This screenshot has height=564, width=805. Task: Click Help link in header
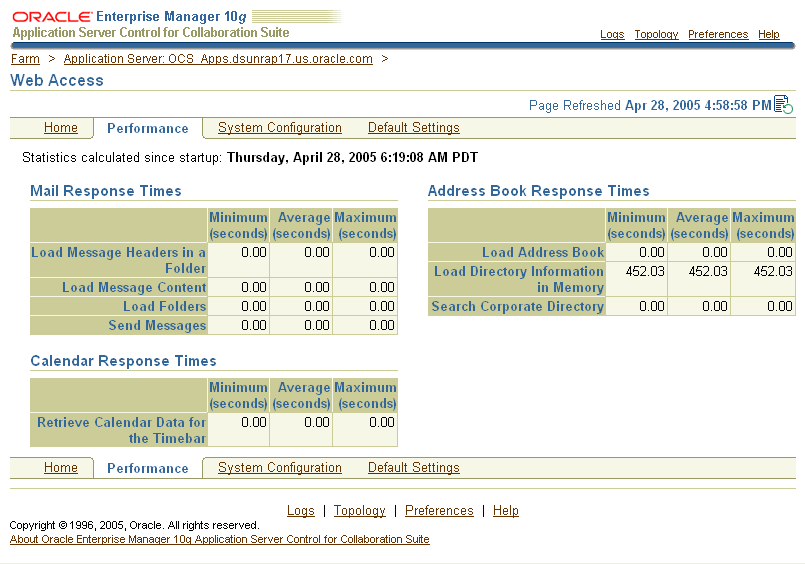(x=769, y=34)
